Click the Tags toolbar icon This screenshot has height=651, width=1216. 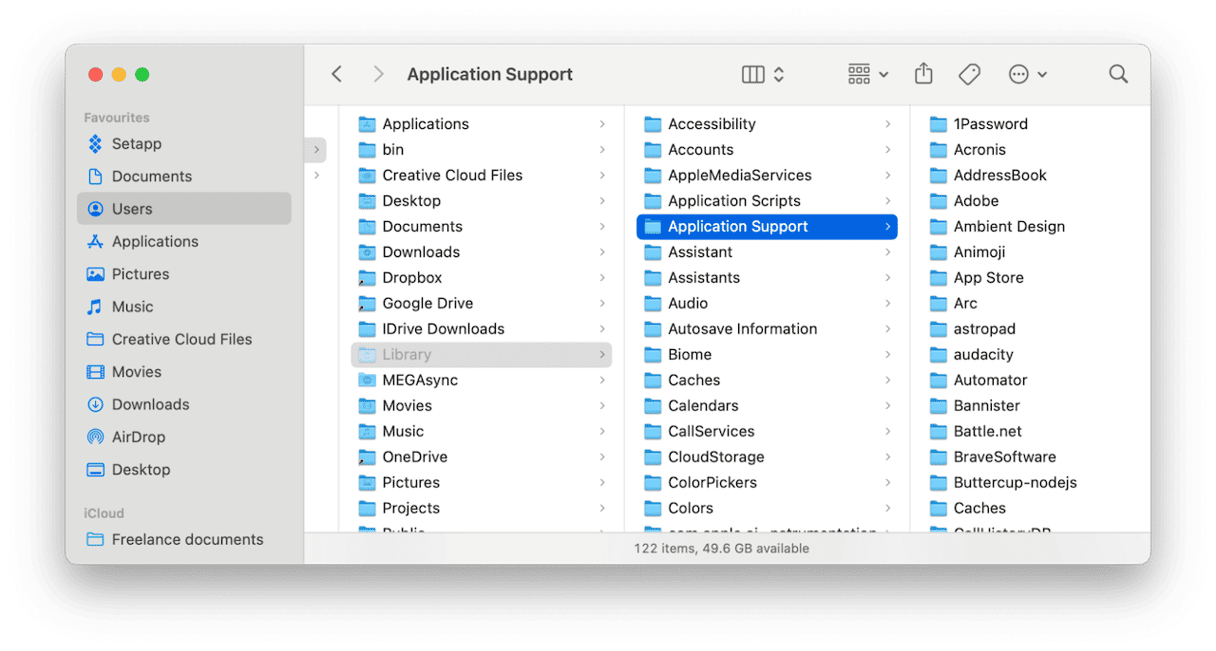click(968, 74)
